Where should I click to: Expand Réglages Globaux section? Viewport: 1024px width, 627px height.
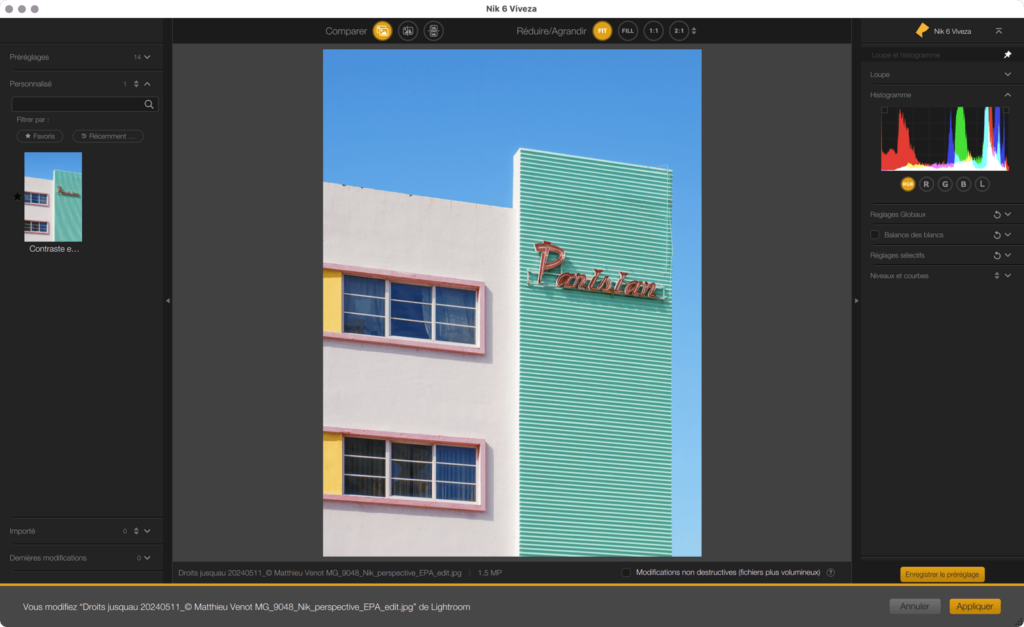(1008, 214)
